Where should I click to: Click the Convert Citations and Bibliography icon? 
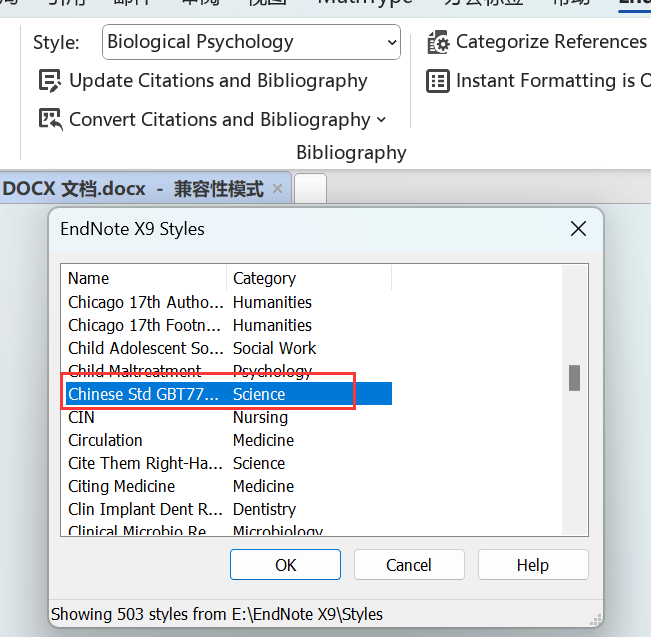[x=51, y=120]
